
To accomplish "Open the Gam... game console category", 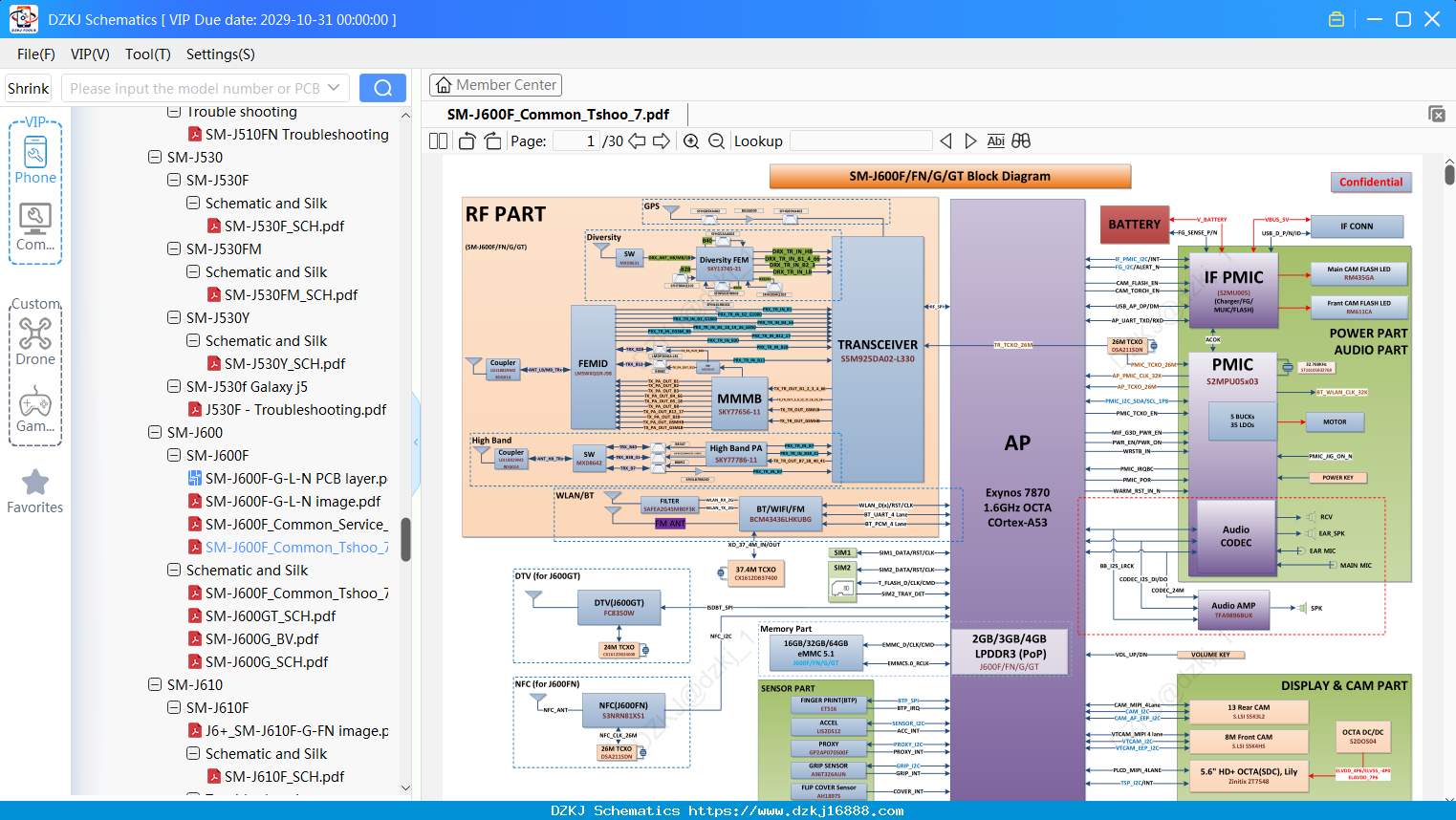I will pyautogui.click(x=35, y=409).
